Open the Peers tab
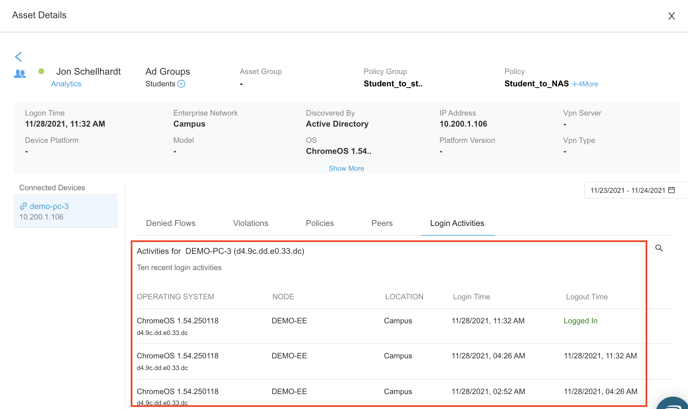The image size is (688, 409). click(x=382, y=223)
